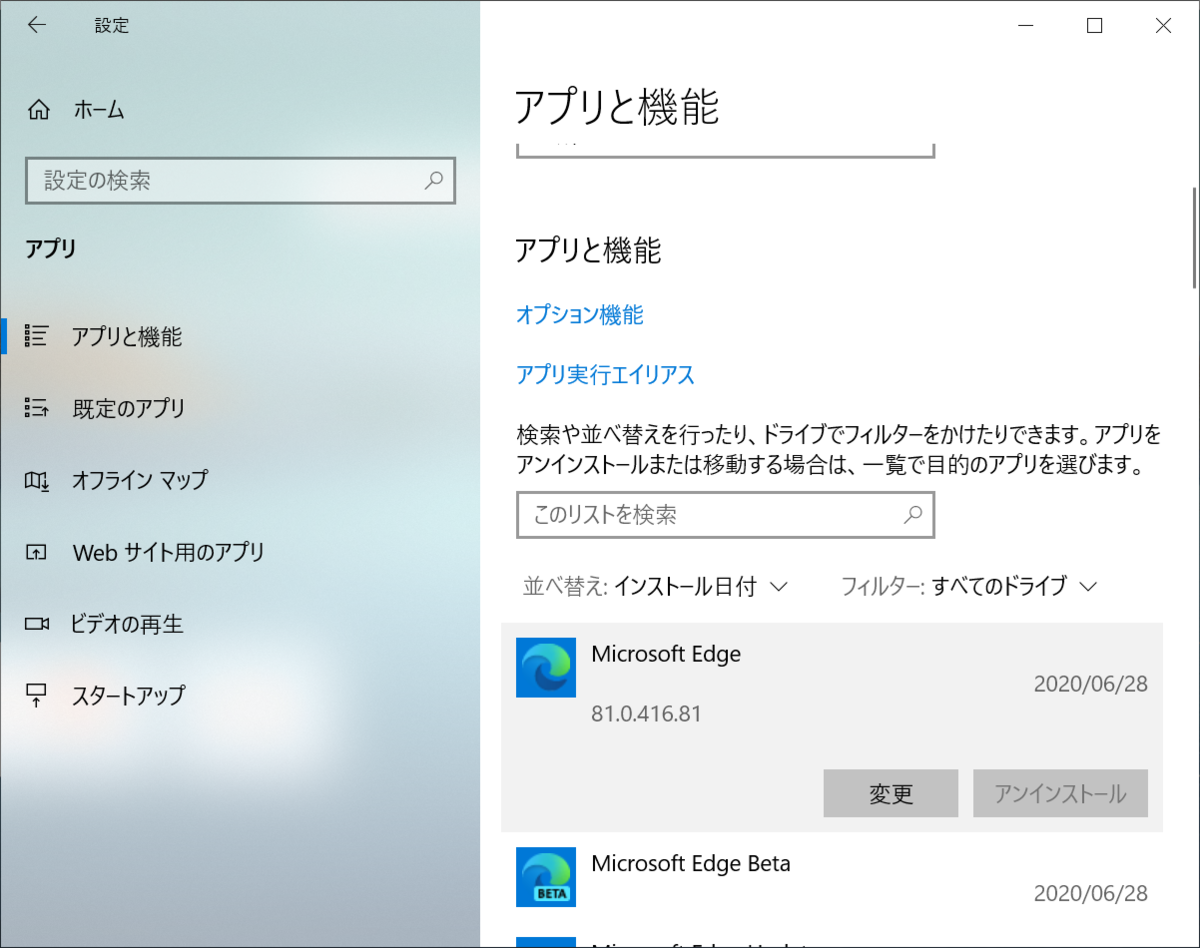Click the vertical scrollbar thumb
This screenshot has width=1200, height=948.
[x=1194, y=237]
